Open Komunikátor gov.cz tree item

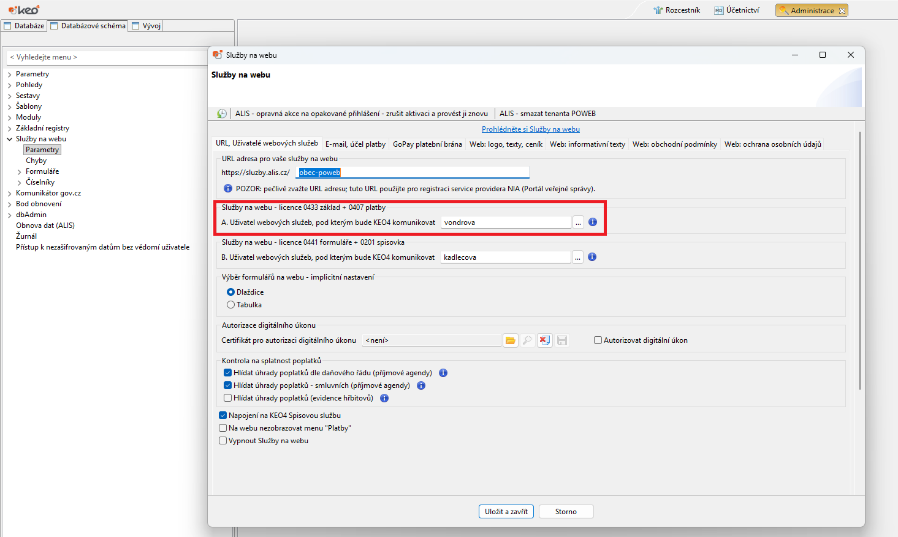click(x=48, y=194)
